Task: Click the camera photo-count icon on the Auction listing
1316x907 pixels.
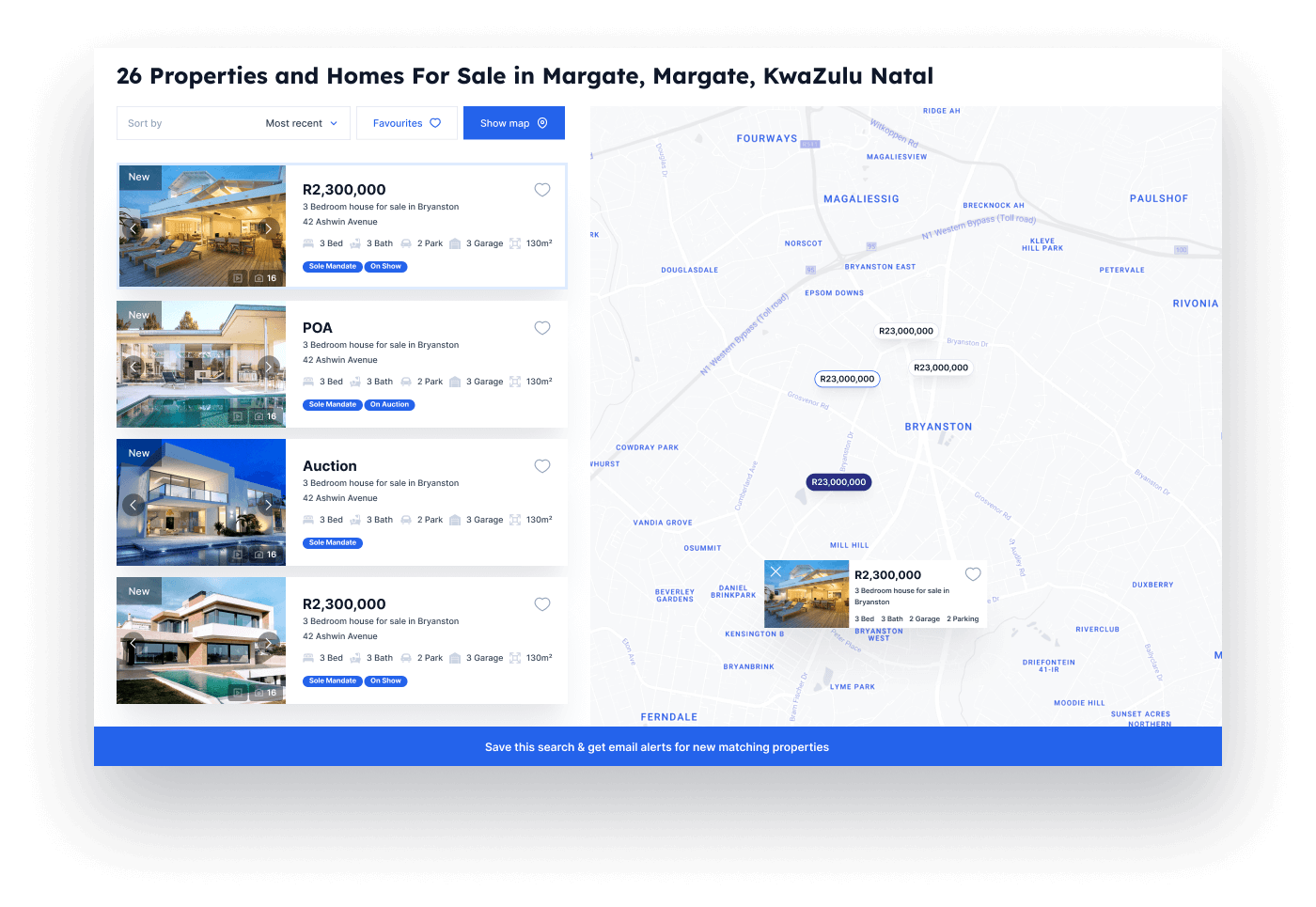Action: coord(260,555)
